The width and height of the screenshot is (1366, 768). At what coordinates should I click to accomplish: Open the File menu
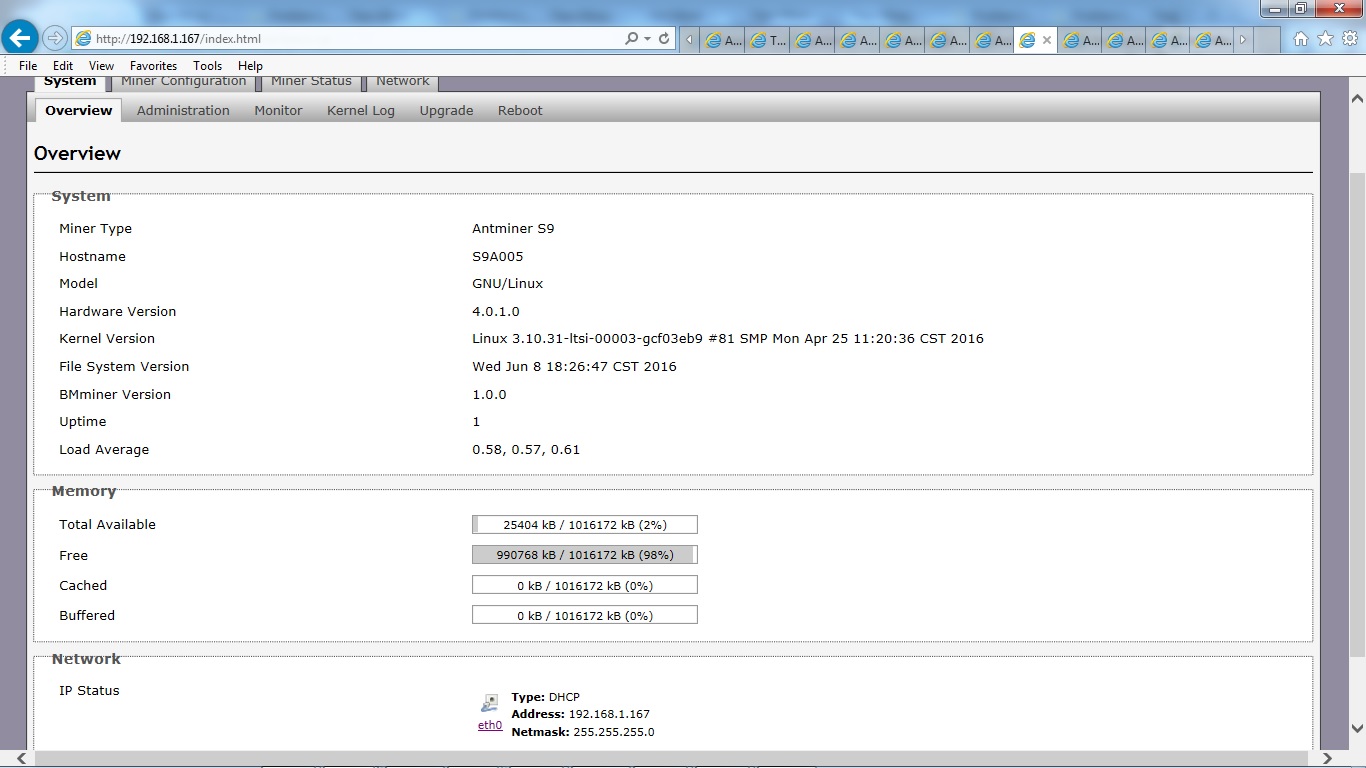coord(28,66)
